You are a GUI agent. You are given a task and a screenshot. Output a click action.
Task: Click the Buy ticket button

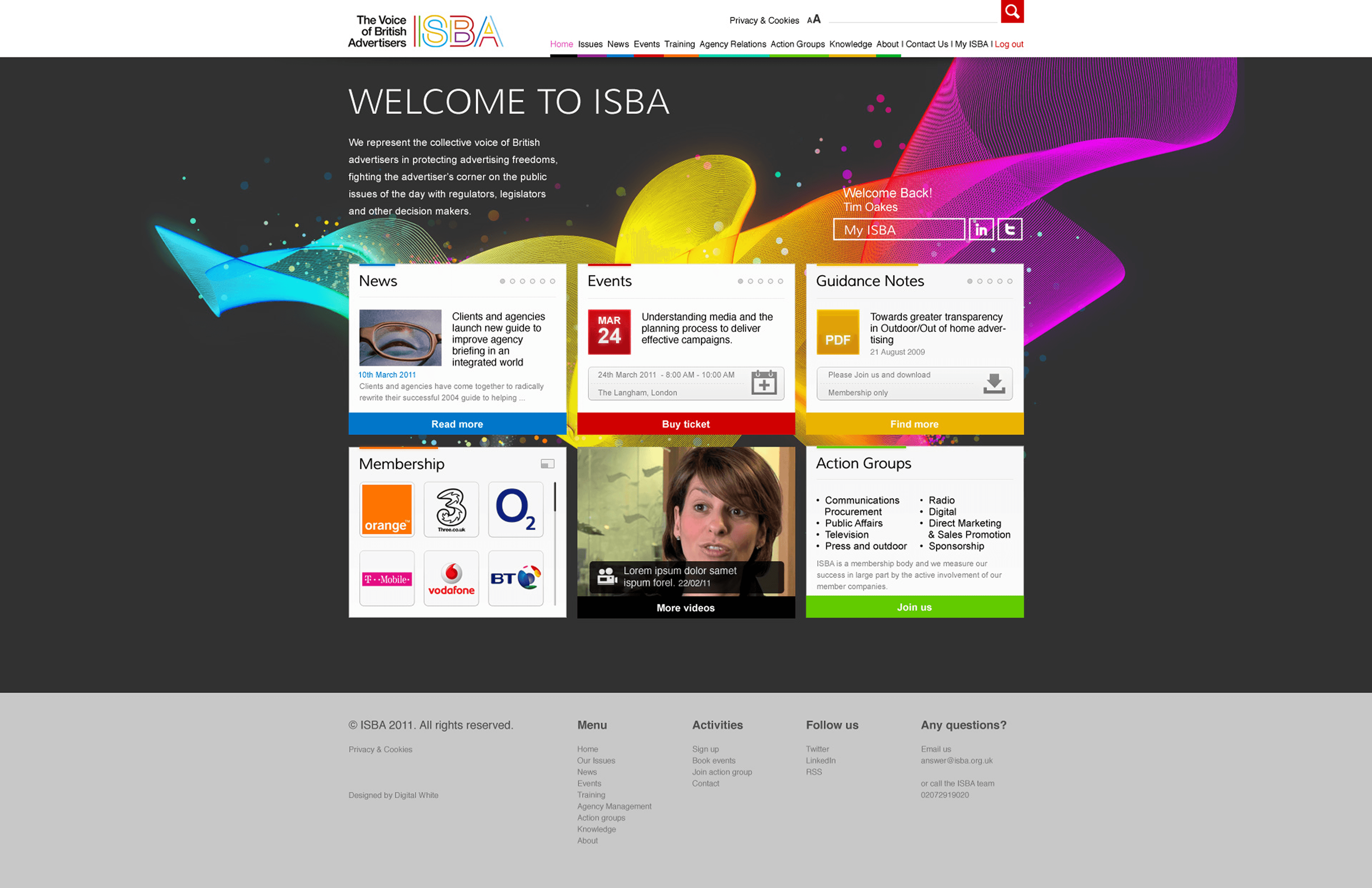[x=686, y=424]
